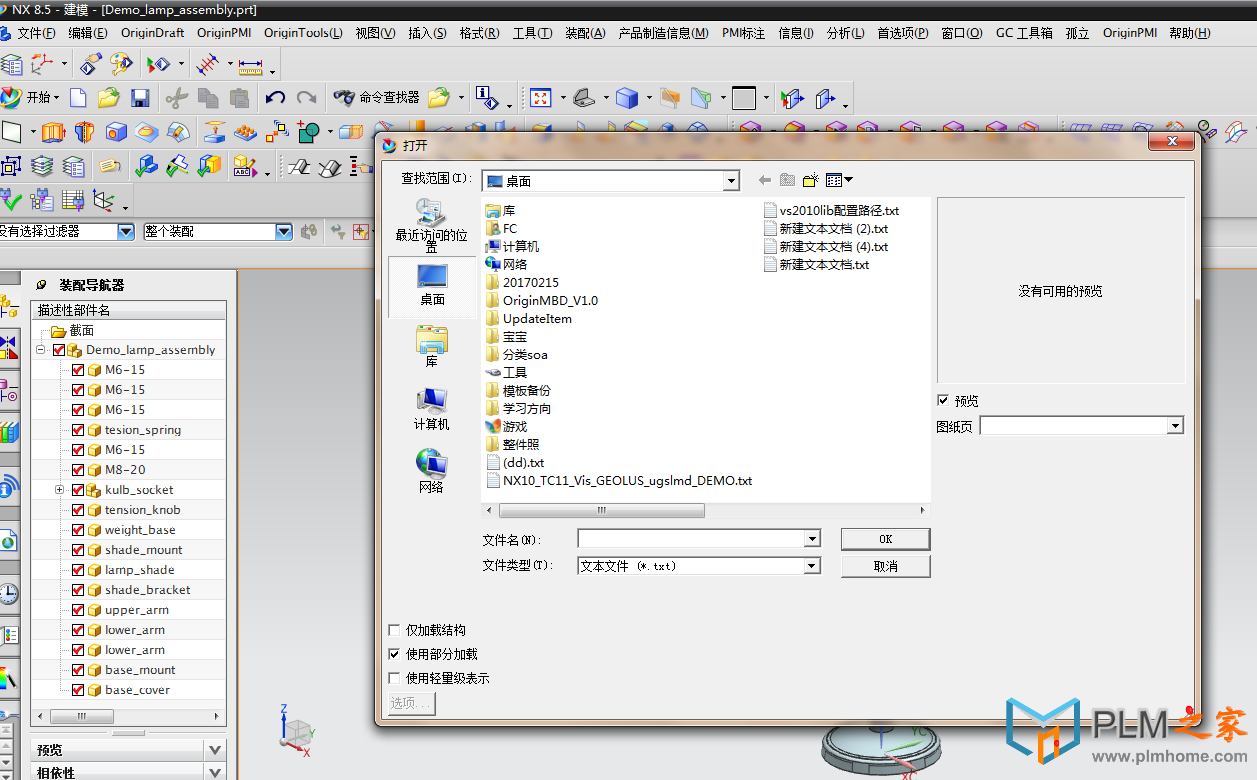Viewport: 1257px width, 780px height.
Task: Click the Copy icon in NX toolbar
Action: (x=208, y=97)
